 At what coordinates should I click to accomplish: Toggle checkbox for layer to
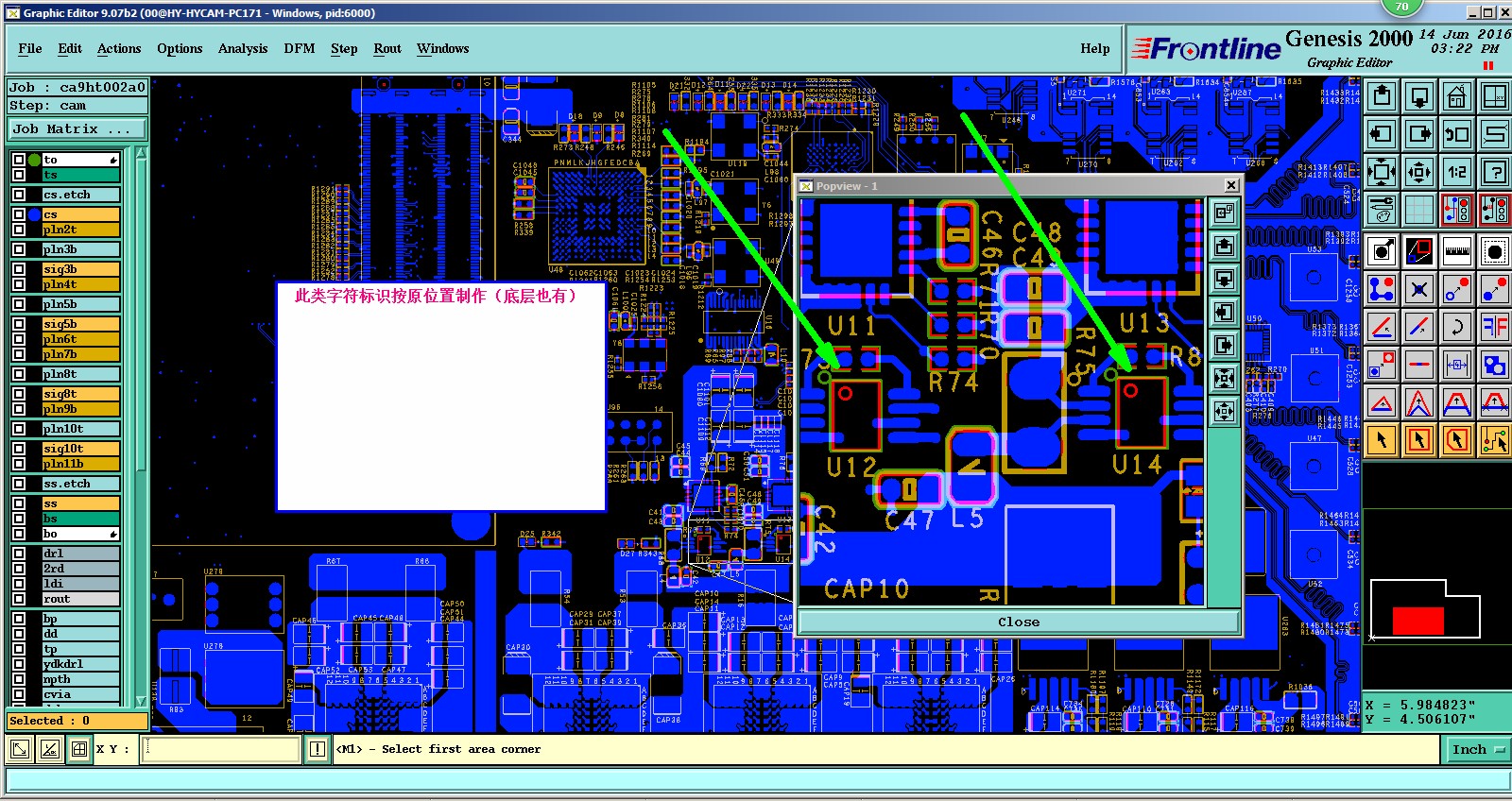(19, 160)
